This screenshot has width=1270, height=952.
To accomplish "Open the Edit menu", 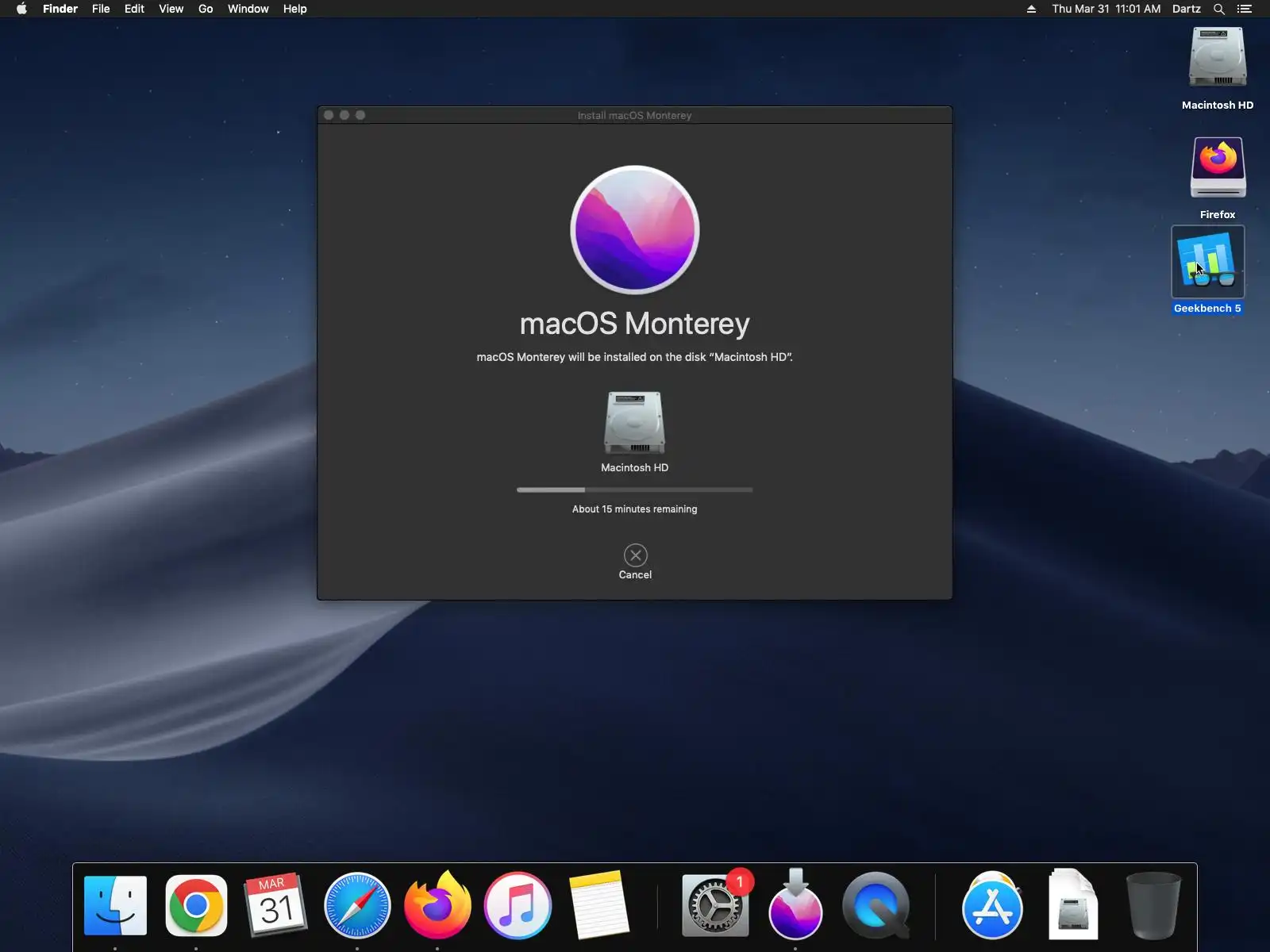I will 134,9.
